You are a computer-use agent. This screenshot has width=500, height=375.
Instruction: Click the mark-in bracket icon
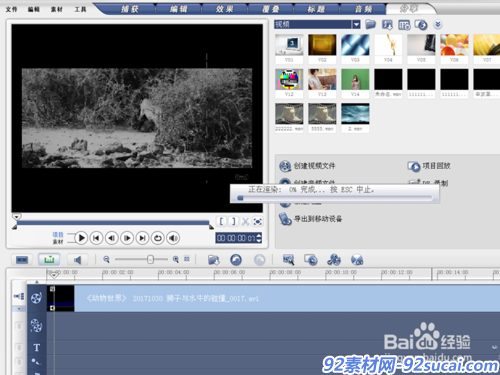(x=222, y=221)
